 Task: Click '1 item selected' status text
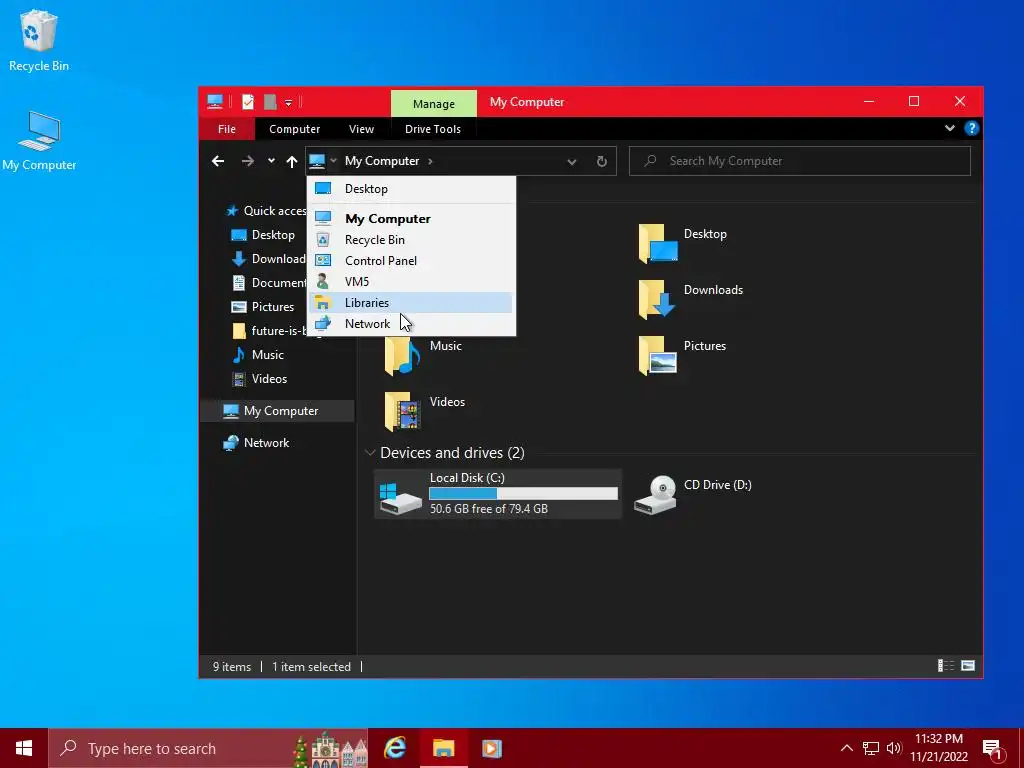pos(312,667)
